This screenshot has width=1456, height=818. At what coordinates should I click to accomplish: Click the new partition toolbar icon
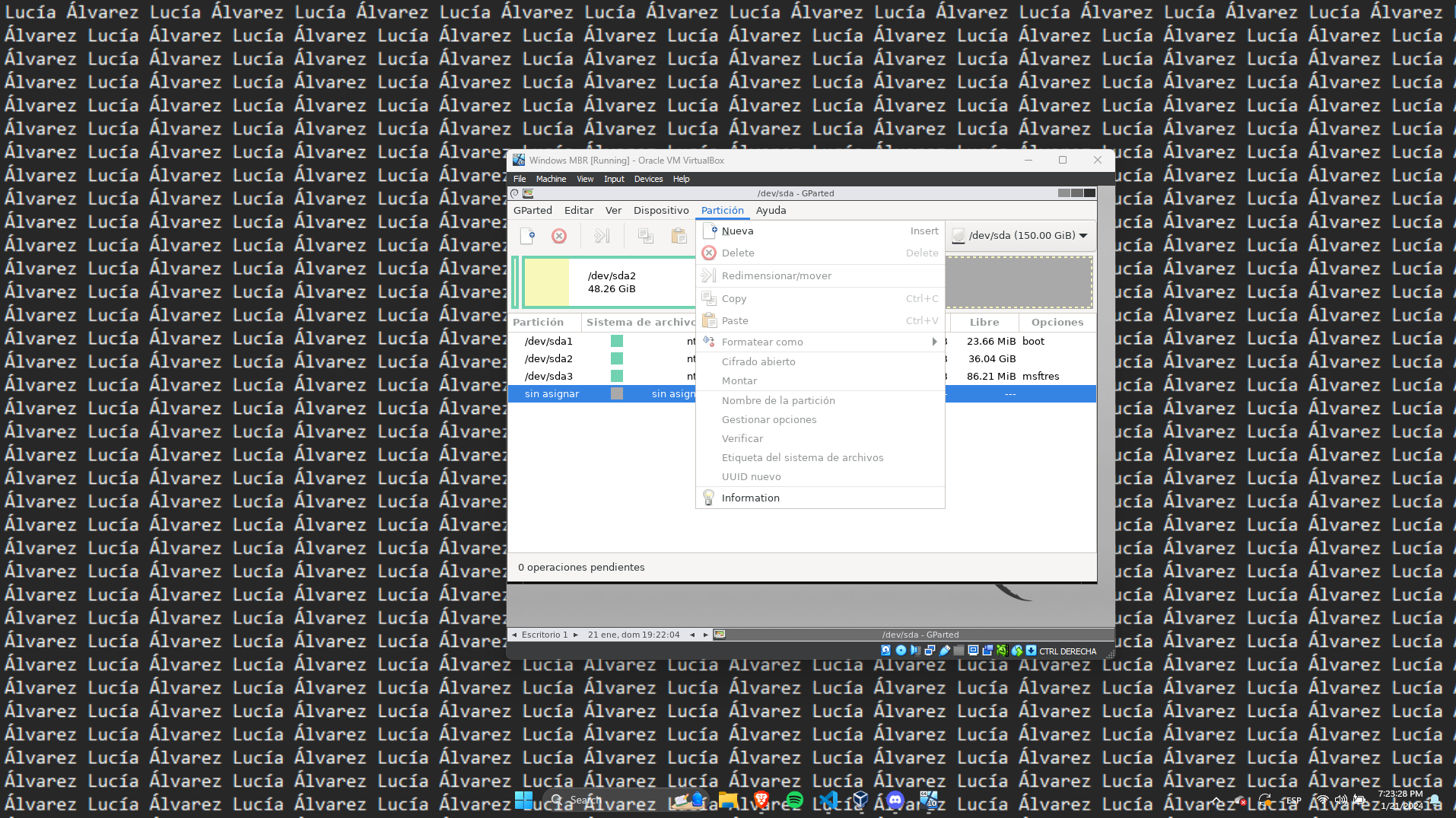pos(527,236)
